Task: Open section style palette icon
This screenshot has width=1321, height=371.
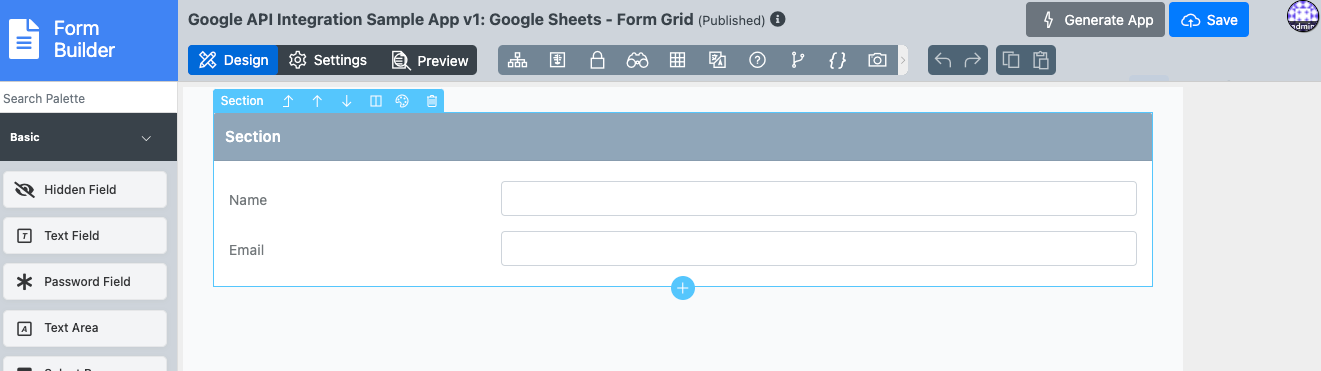Action: [402, 101]
